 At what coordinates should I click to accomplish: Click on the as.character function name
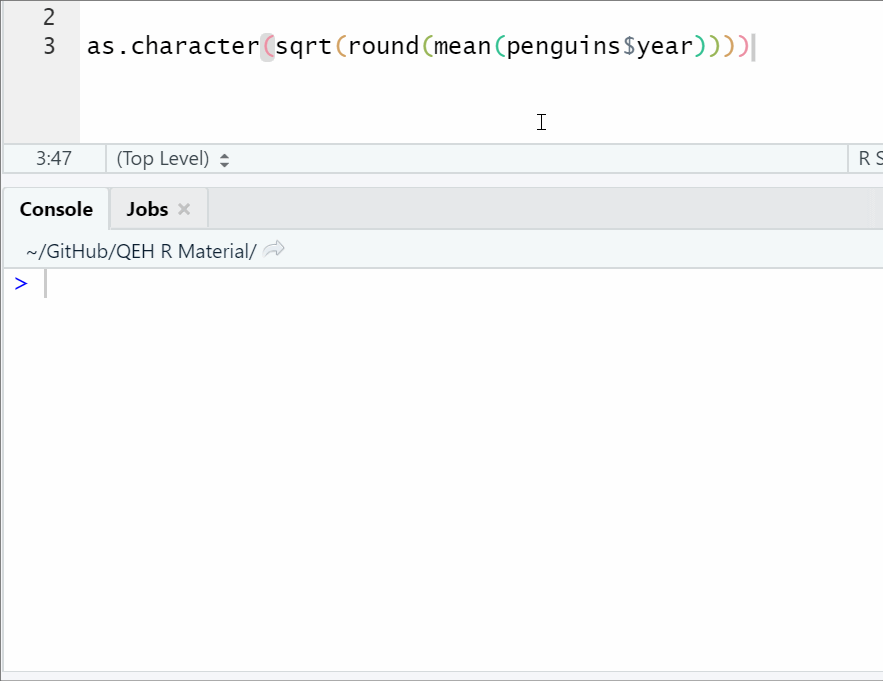tap(173, 46)
